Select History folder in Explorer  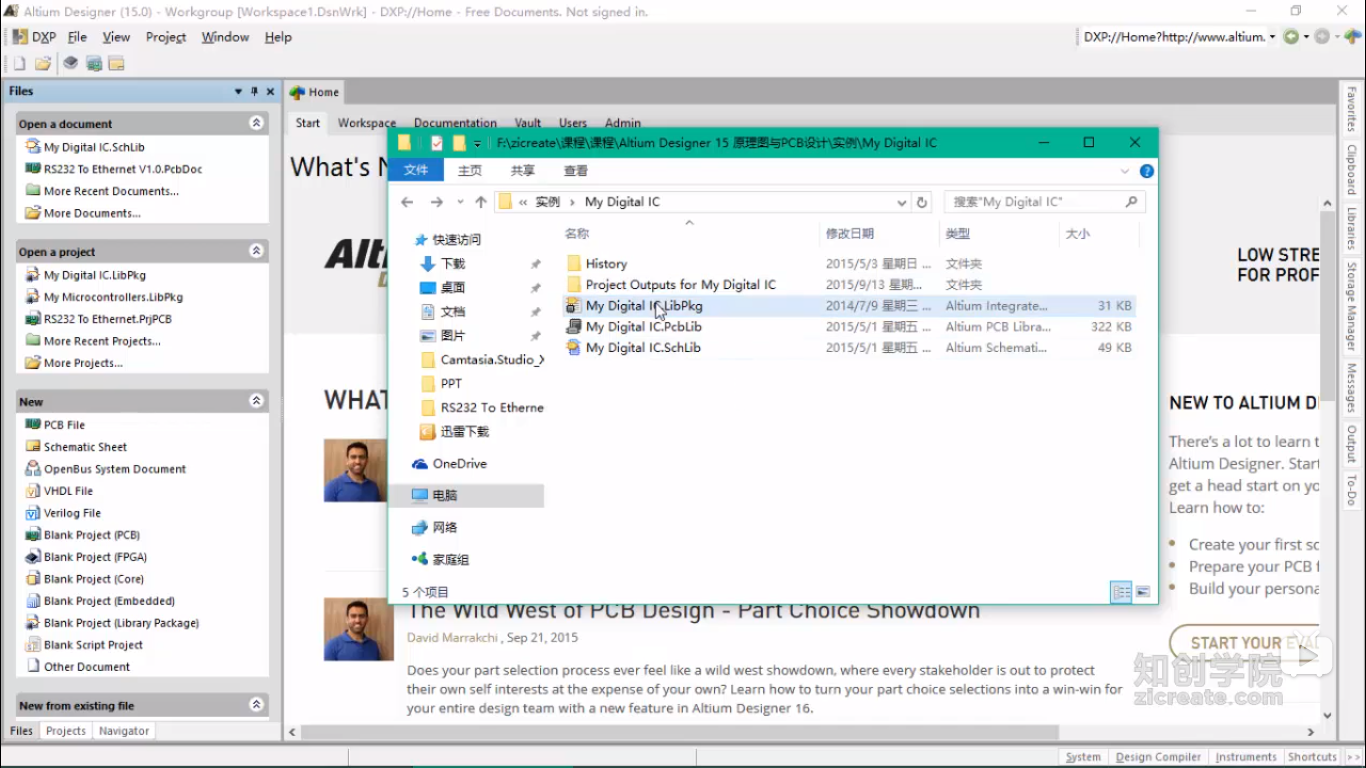(606, 264)
